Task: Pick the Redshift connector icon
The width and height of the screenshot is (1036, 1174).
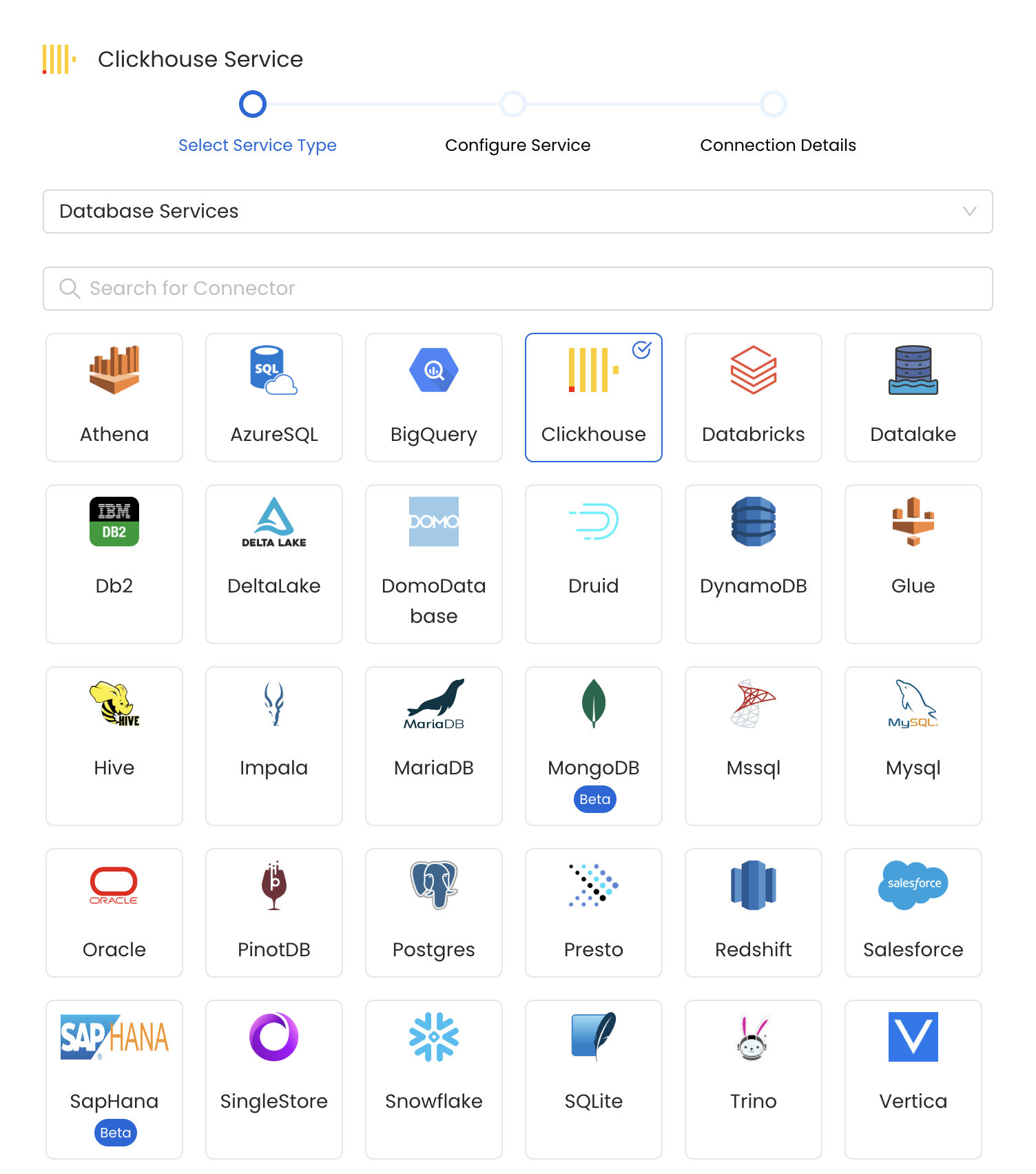Action: (x=753, y=885)
